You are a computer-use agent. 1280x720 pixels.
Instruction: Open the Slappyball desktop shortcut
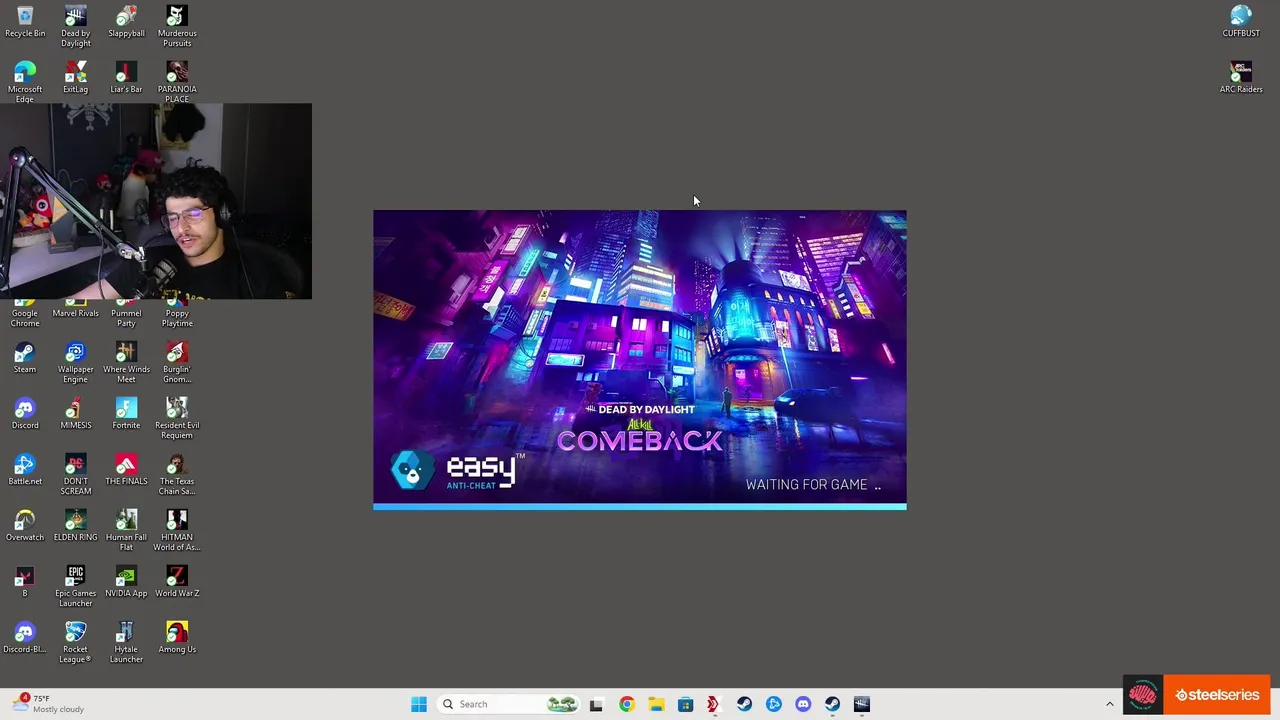tap(126, 22)
